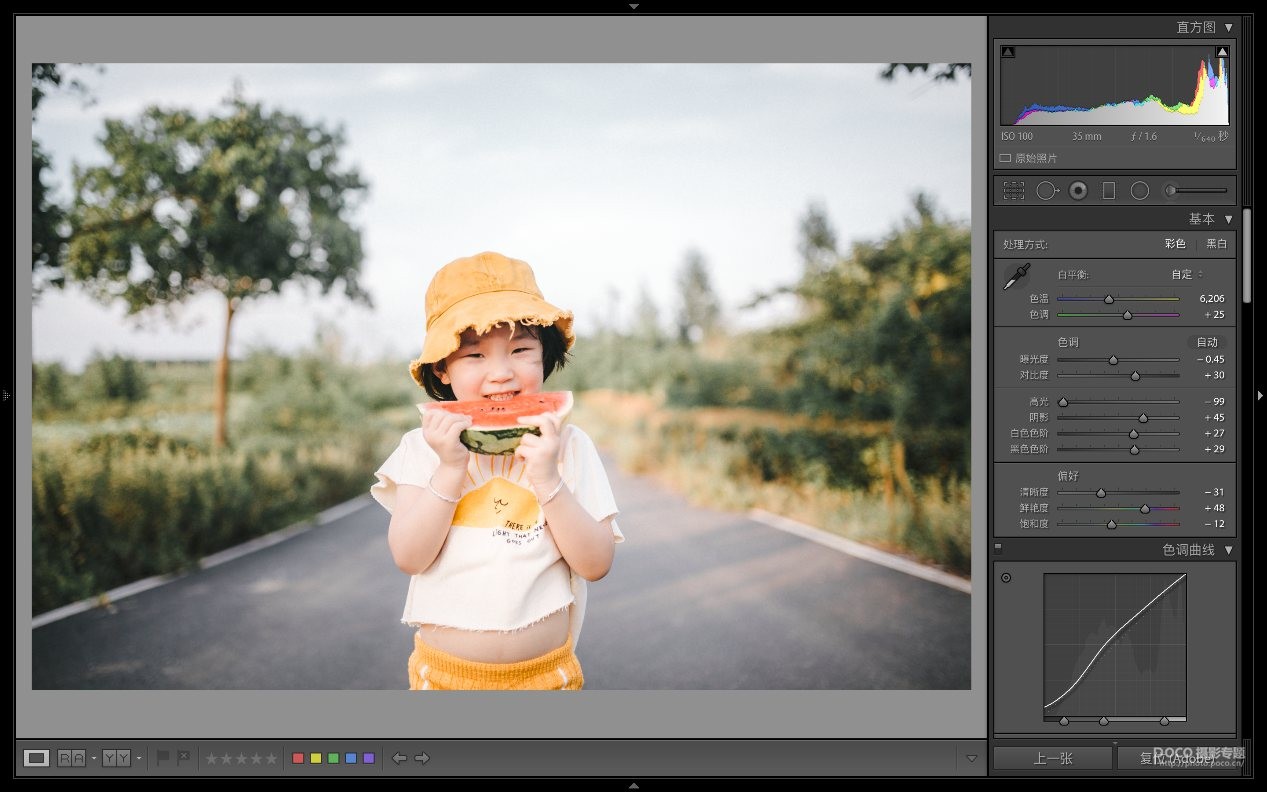The width and height of the screenshot is (1267, 792).
Task: Toggle the shadow clipping indicator in histogram
Action: [1008, 52]
